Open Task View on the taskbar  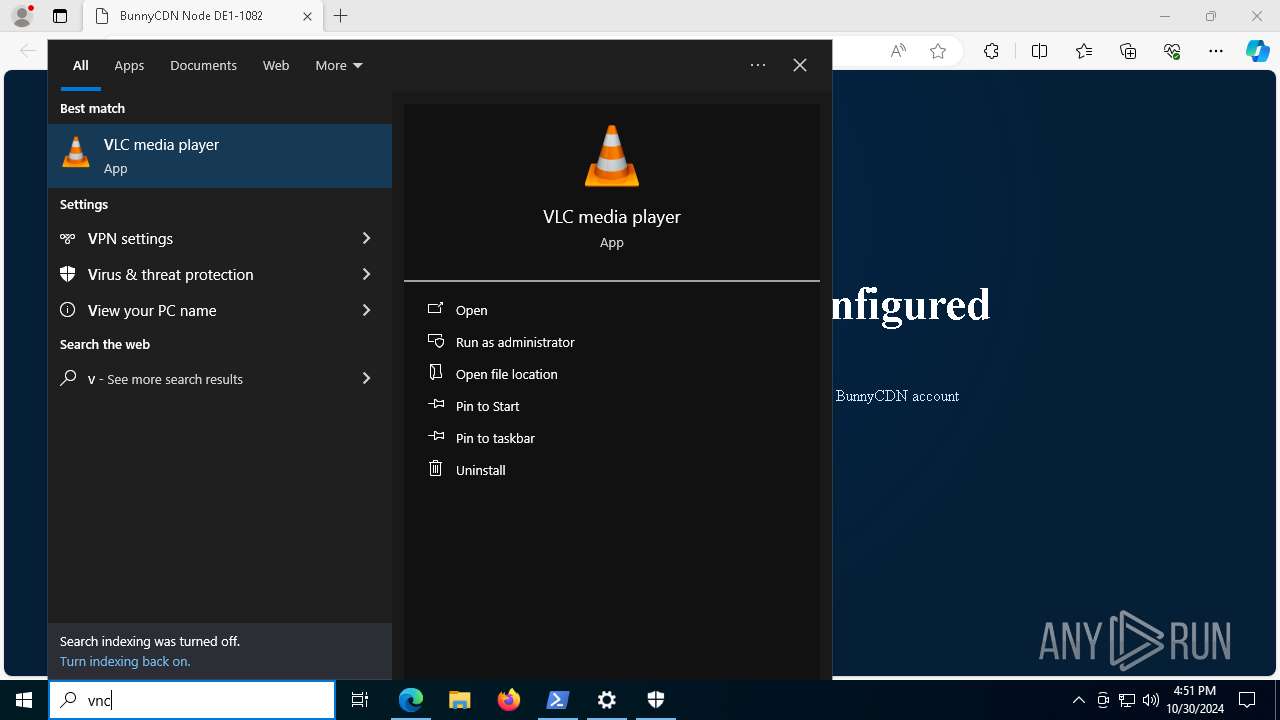(x=360, y=700)
